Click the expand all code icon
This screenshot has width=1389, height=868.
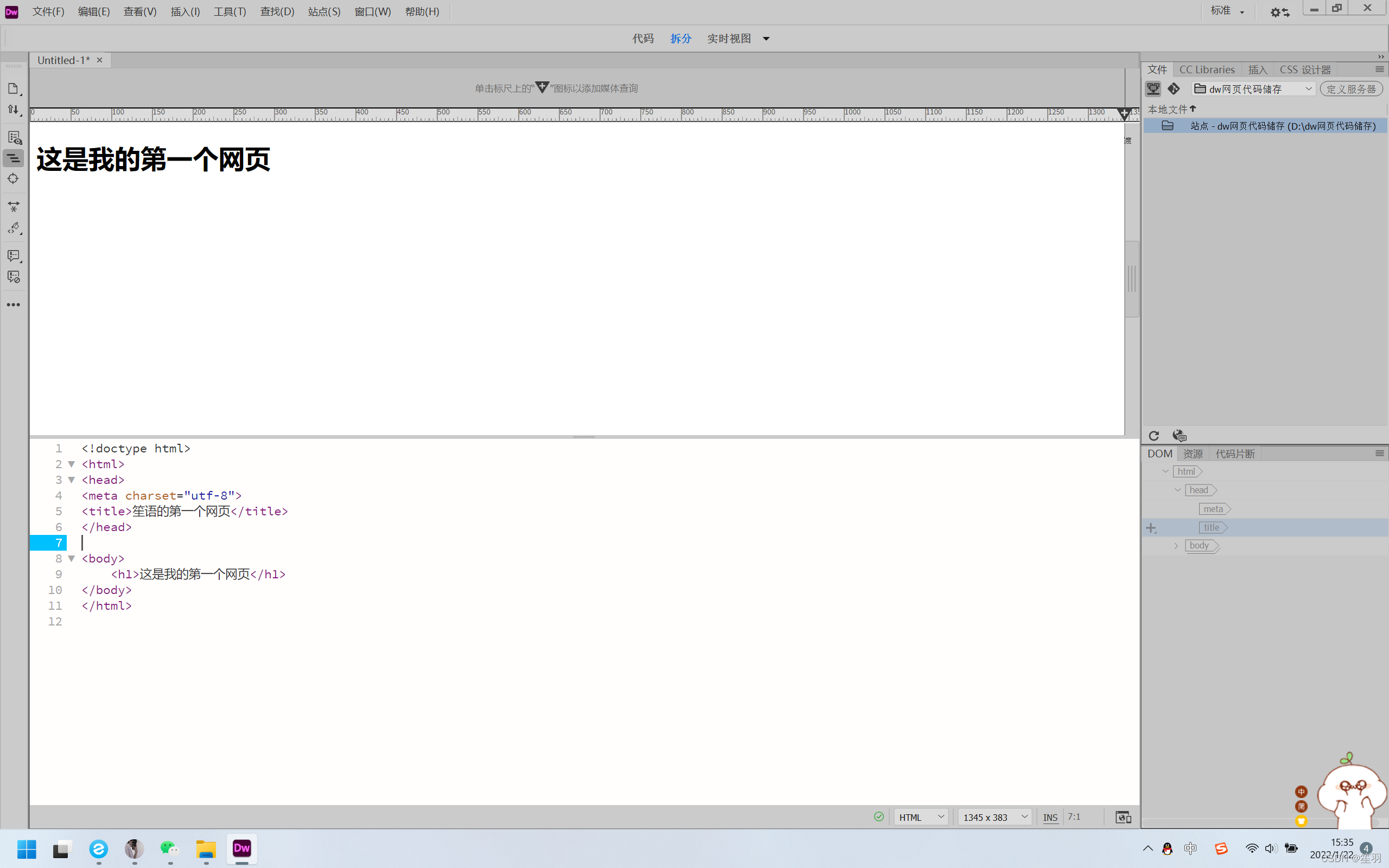pos(13,206)
